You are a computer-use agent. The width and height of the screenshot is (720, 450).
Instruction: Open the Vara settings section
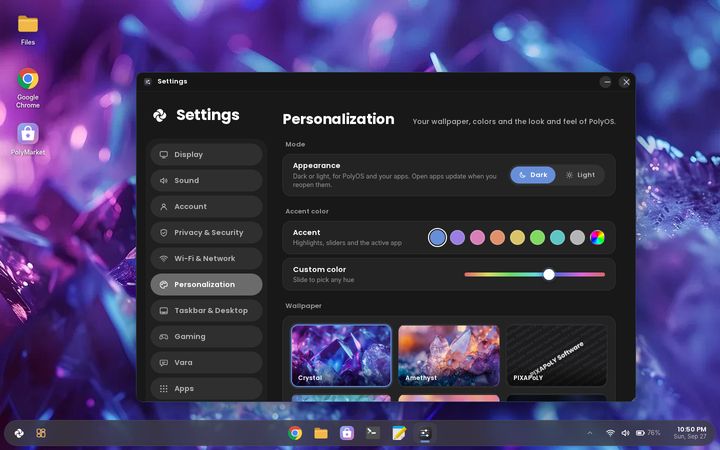tap(206, 363)
